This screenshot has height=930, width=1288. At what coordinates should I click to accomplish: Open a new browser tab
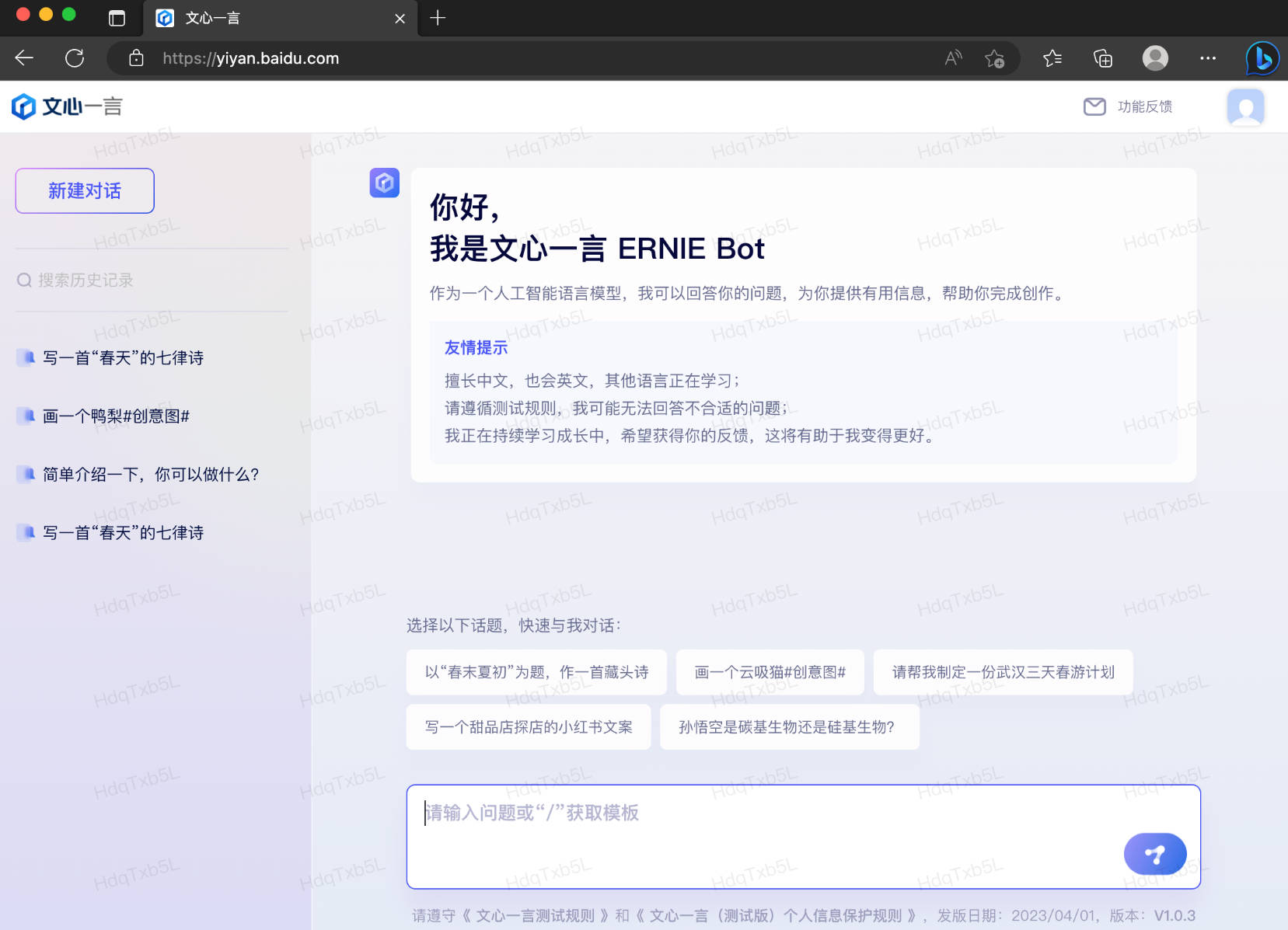pos(438,18)
